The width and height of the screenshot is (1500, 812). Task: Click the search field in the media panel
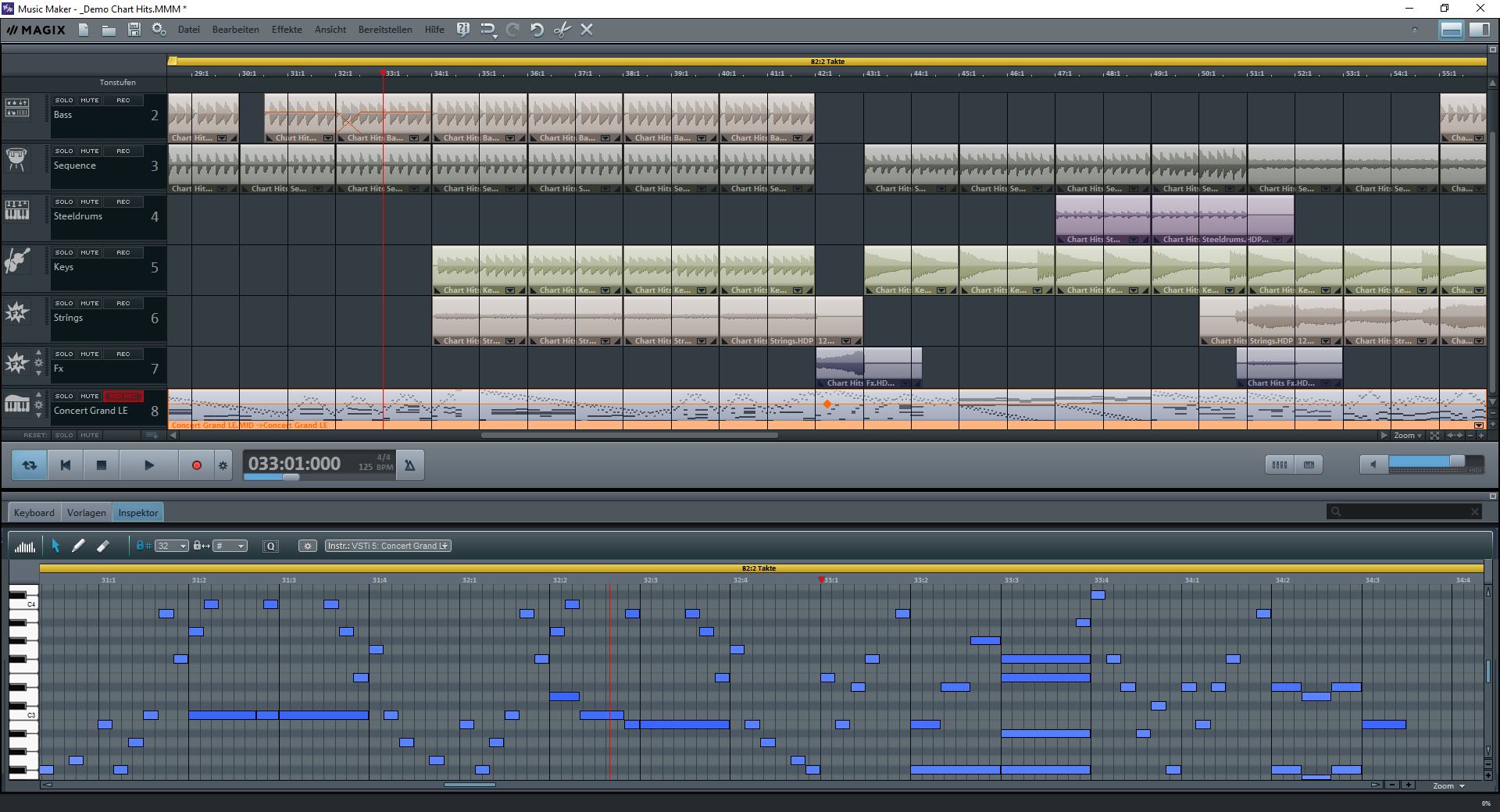[1404, 511]
